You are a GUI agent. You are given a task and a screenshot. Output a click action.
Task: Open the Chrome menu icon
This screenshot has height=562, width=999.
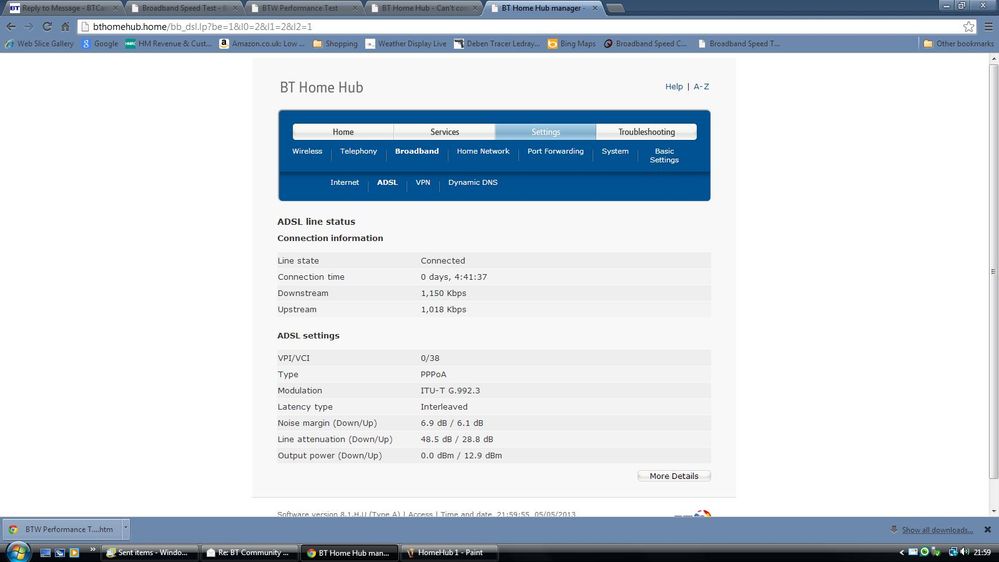pos(988,27)
